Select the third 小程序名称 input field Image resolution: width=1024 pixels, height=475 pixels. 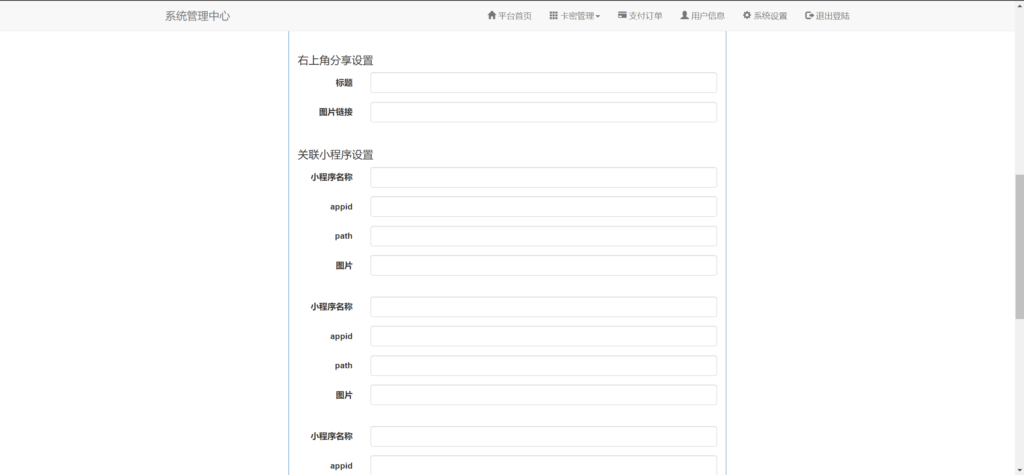[x=543, y=437]
